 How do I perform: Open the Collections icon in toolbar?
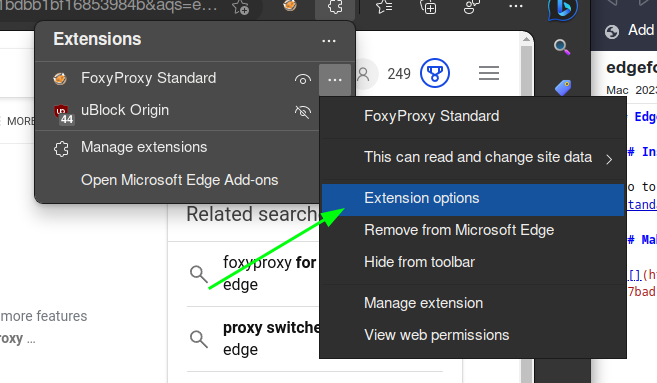point(428,7)
